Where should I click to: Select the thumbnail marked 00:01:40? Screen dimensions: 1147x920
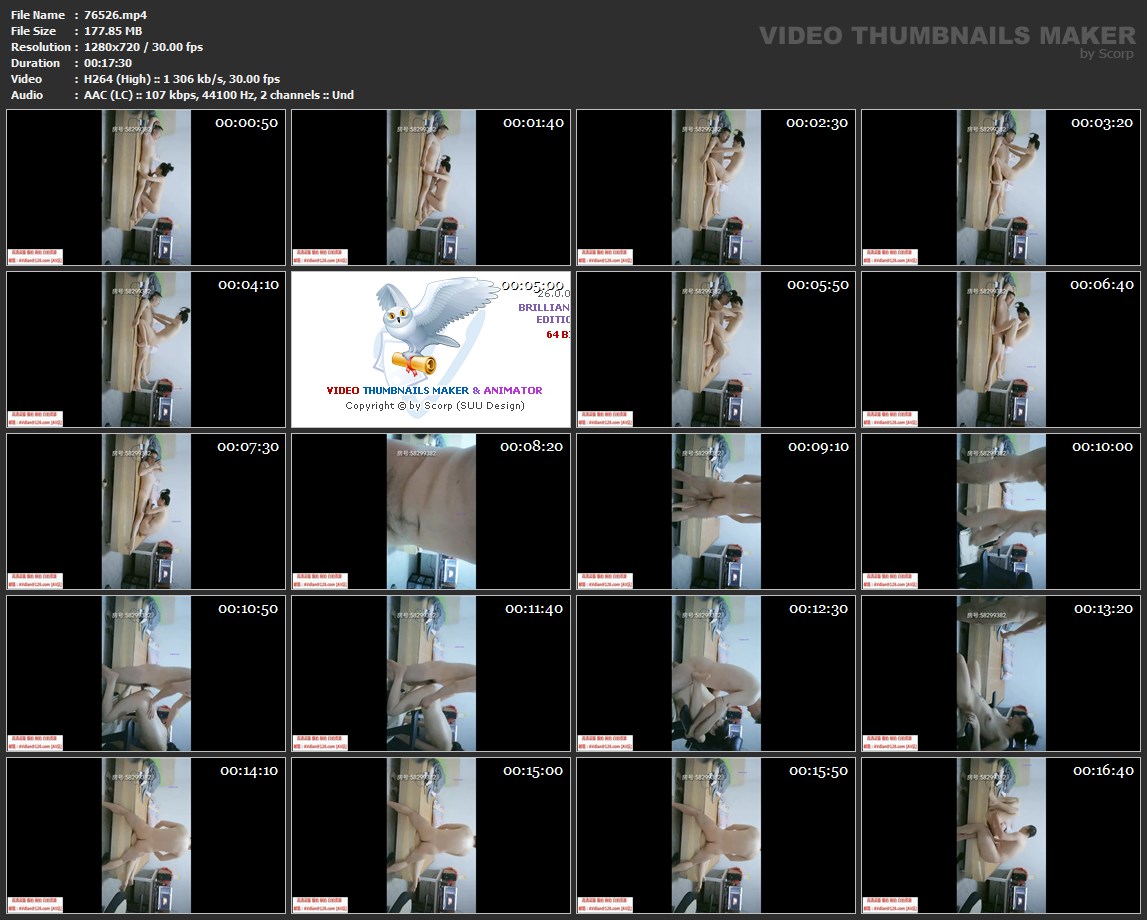431,187
